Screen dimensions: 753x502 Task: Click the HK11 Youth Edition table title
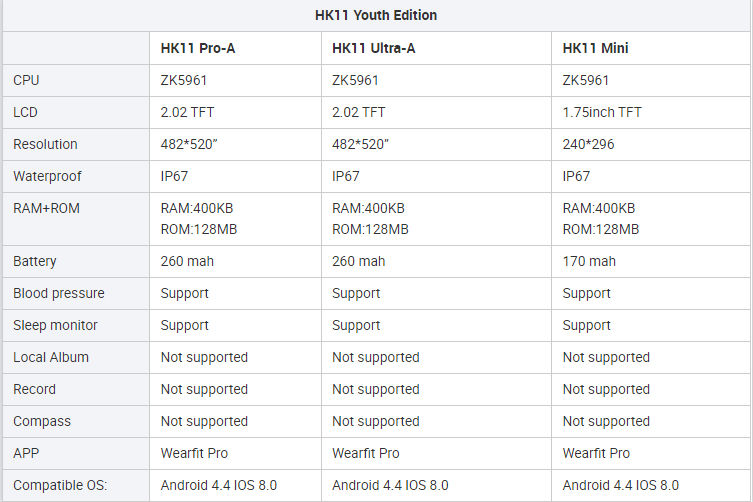pyautogui.click(x=376, y=15)
